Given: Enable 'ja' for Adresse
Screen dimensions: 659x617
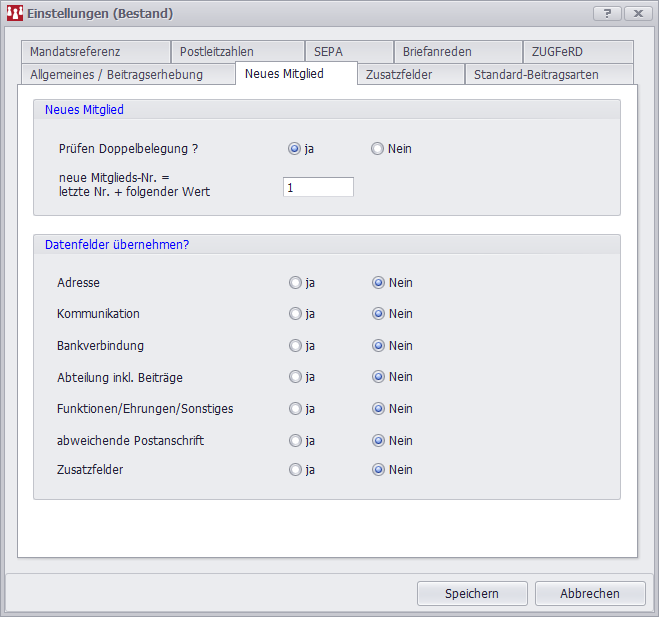Looking at the screenshot, I should point(295,283).
